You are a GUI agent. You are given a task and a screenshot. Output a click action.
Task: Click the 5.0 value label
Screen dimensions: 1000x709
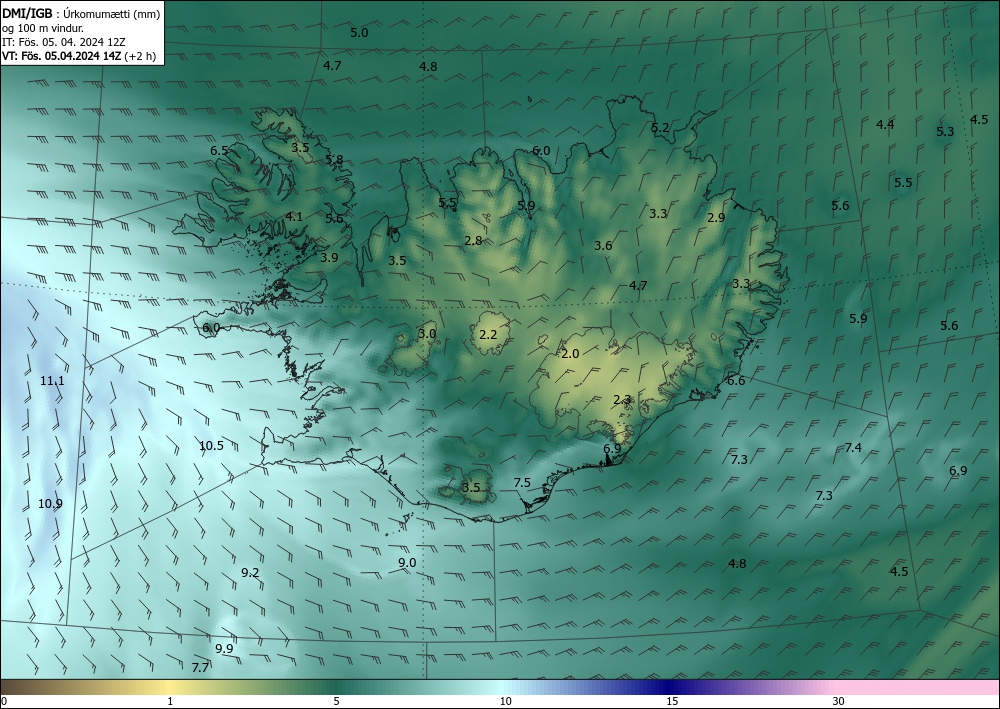tap(360, 33)
